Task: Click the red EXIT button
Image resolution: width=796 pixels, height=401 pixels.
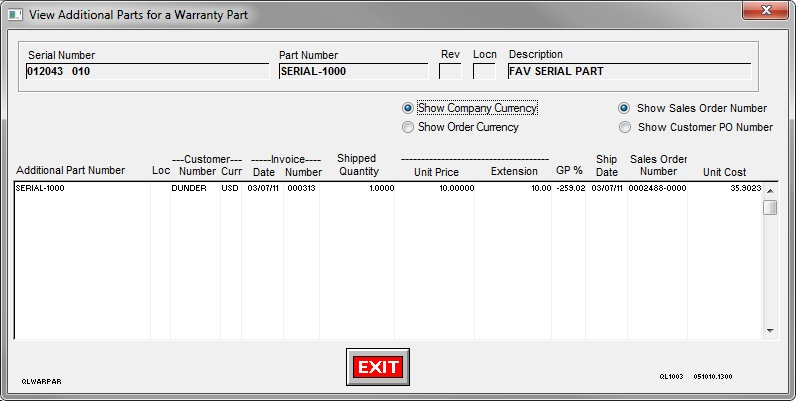Action: (x=378, y=367)
